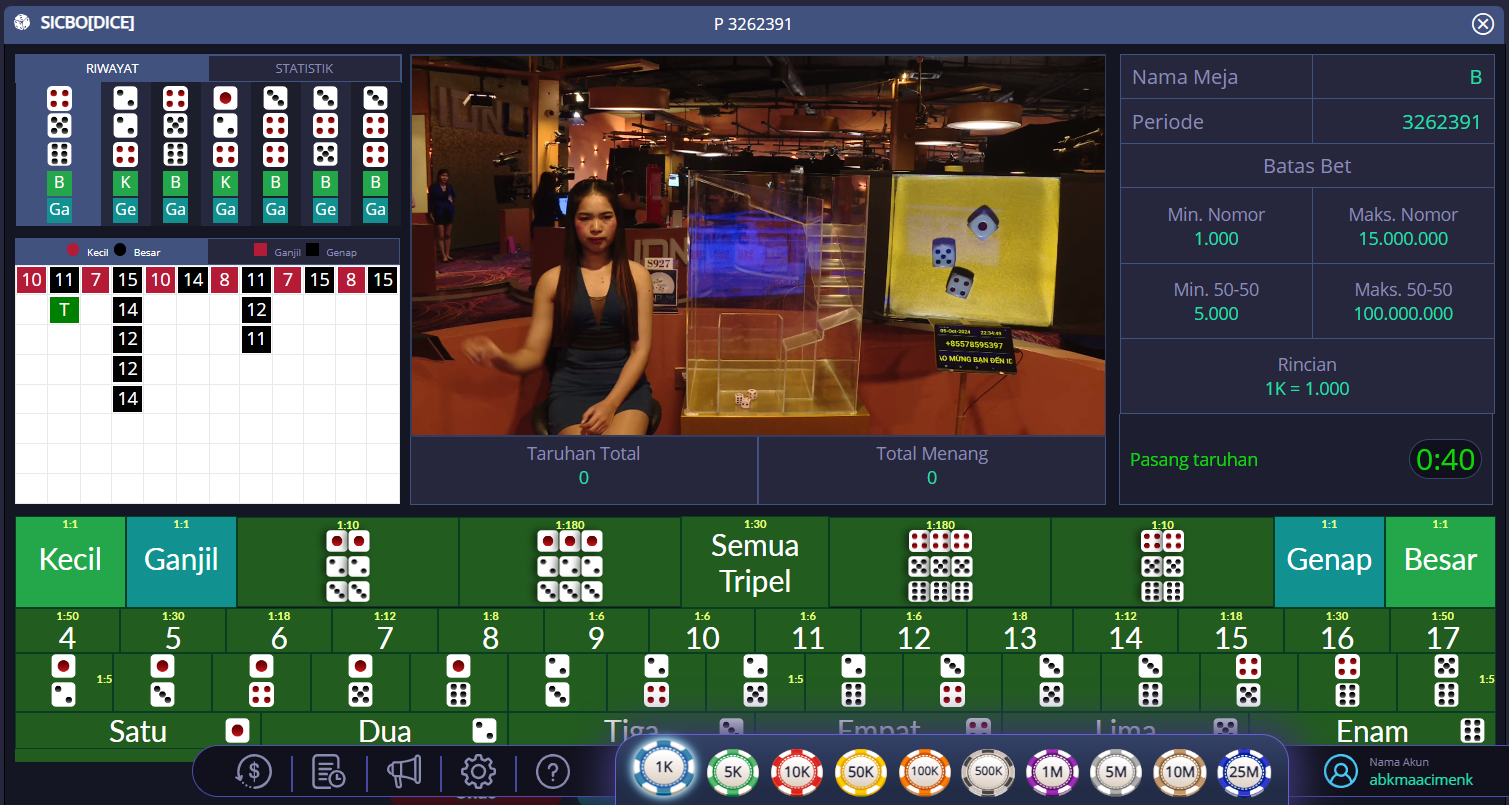
Task: Click the dollar refresh transaction icon
Action: pyautogui.click(x=254, y=772)
